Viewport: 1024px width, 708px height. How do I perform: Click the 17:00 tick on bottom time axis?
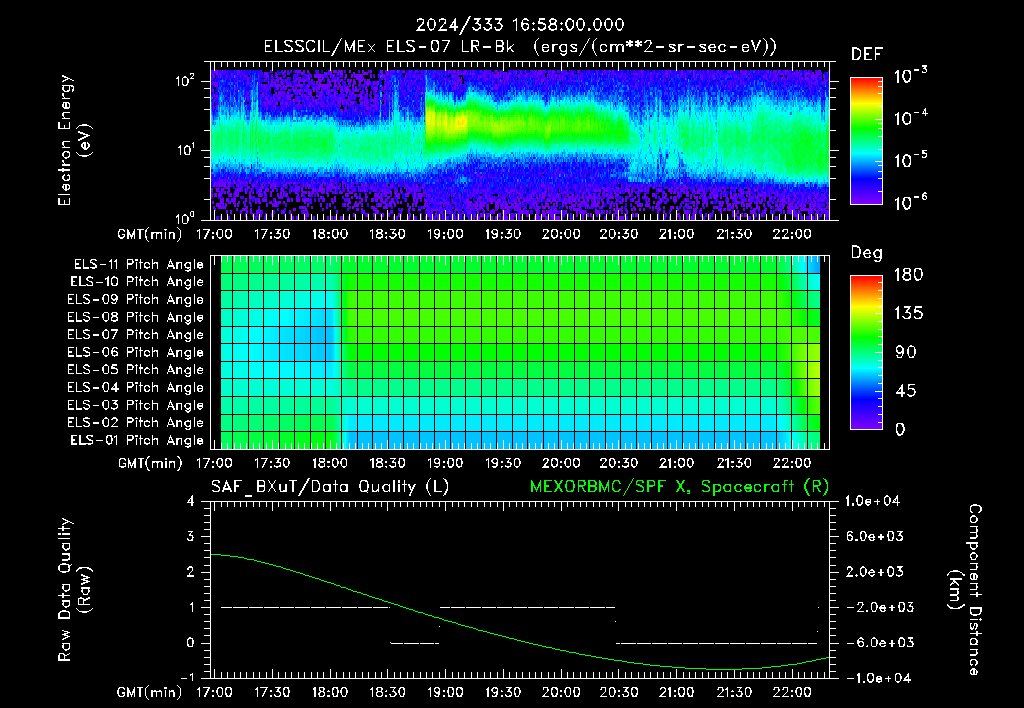[x=214, y=692]
